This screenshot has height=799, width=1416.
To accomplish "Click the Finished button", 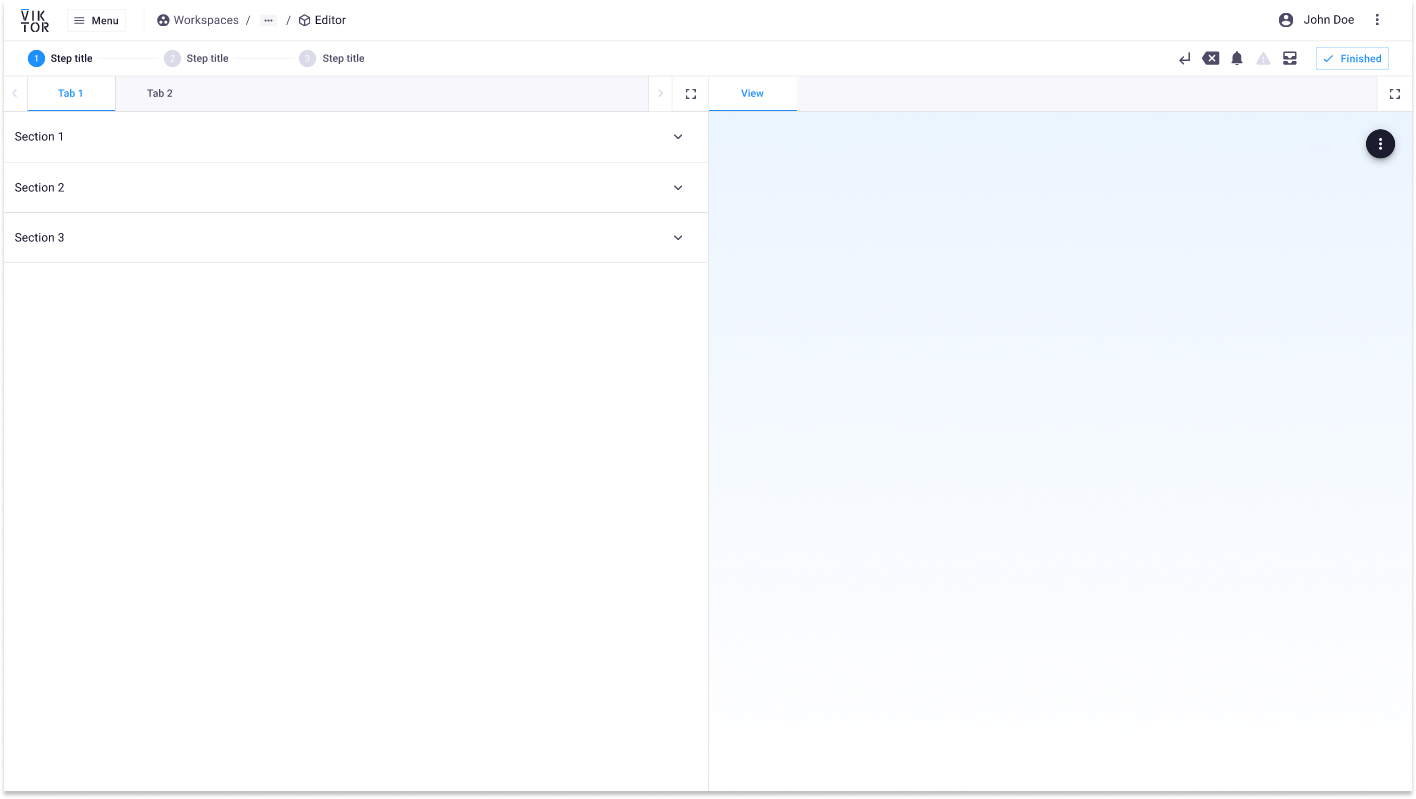I will [x=1352, y=59].
